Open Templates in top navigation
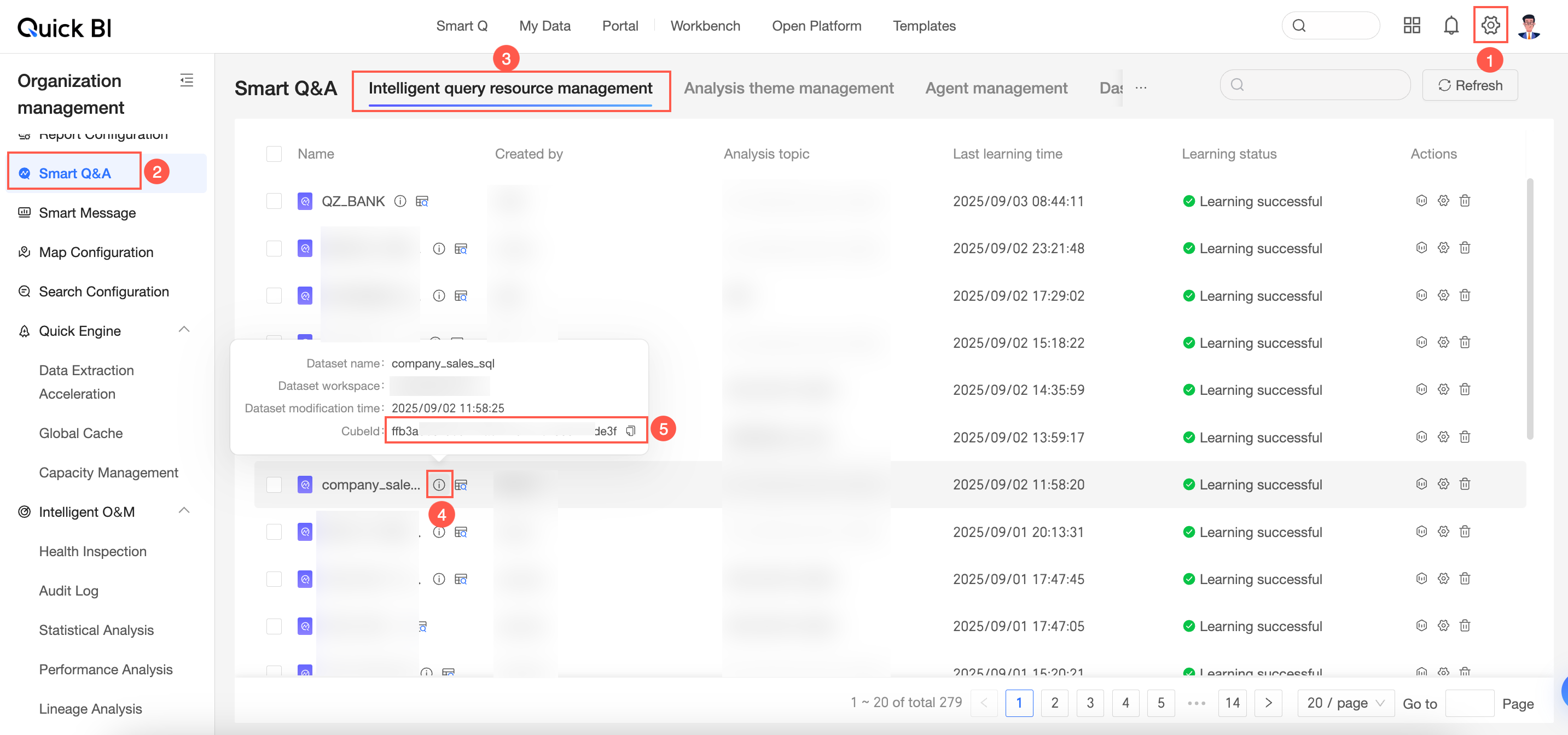1568x735 pixels. pyautogui.click(x=924, y=26)
